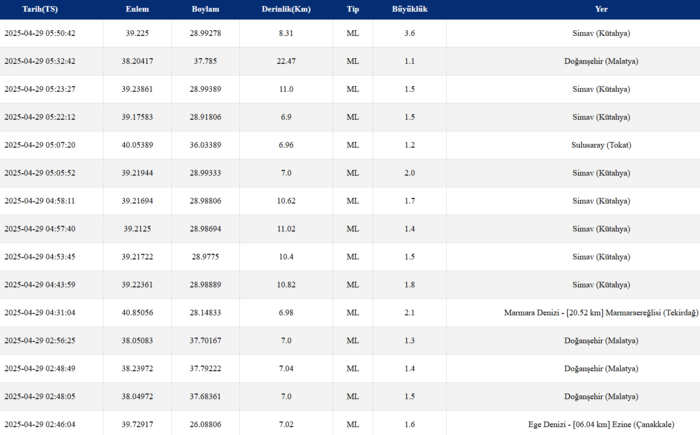
Task: Click the Boylam column header
Action: 205,9
